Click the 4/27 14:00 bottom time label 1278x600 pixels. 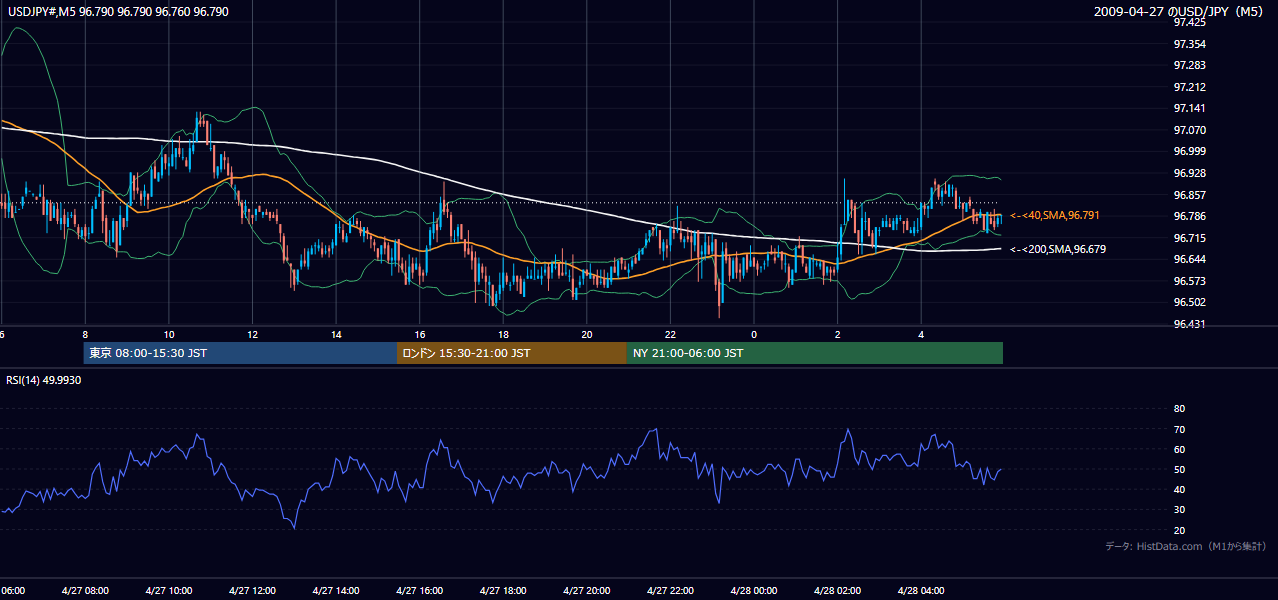(336, 591)
